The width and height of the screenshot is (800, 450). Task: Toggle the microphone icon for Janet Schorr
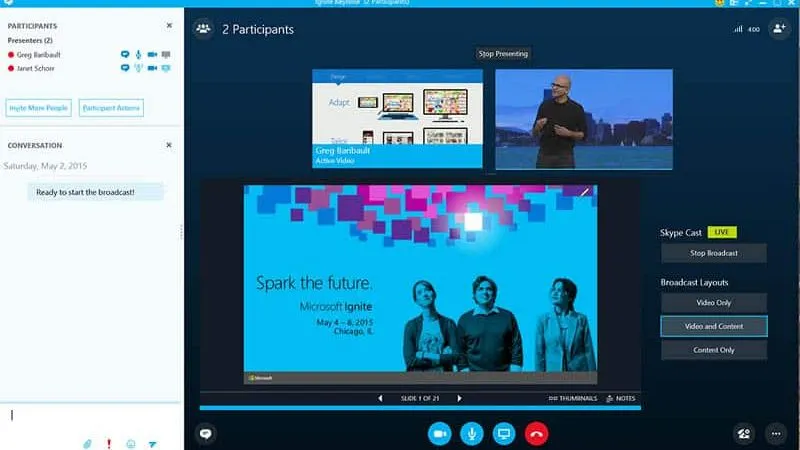pyautogui.click(x=138, y=68)
